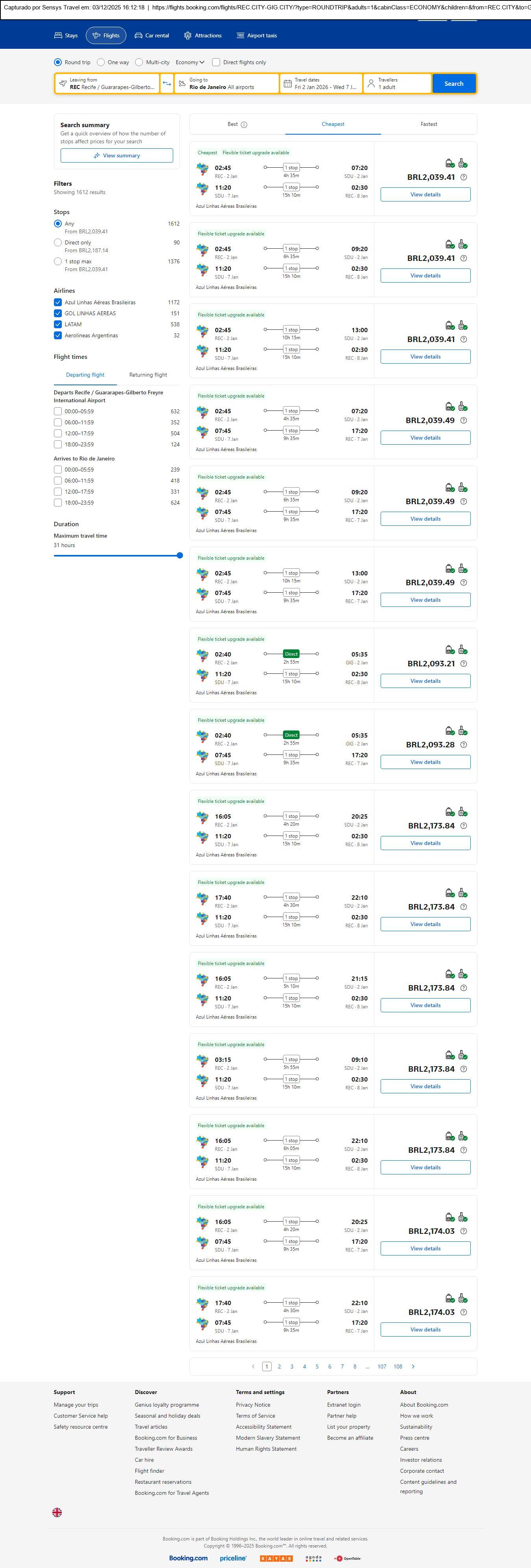Uncheck the LATAM airline filter
Viewport: 531px width, 1568px height.
[x=58, y=324]
